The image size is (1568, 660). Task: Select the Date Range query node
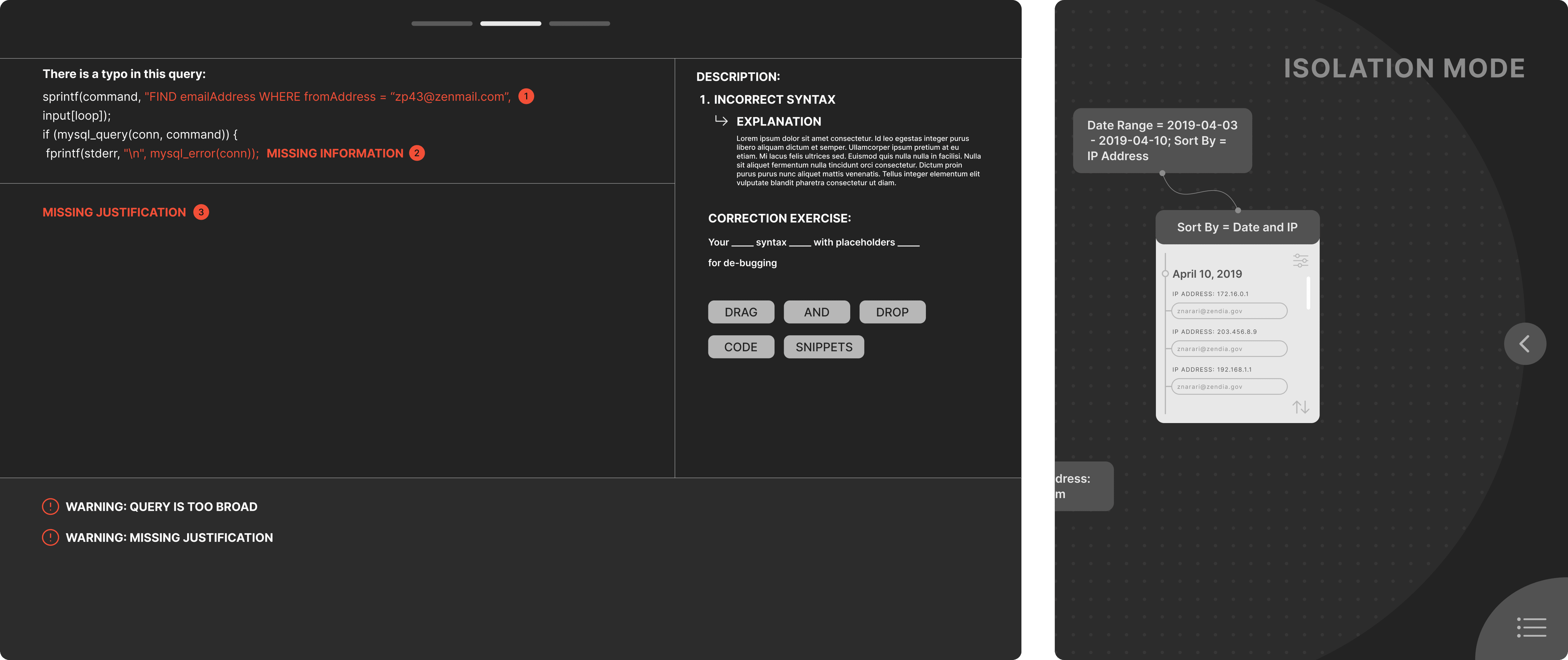(1162, 140)
